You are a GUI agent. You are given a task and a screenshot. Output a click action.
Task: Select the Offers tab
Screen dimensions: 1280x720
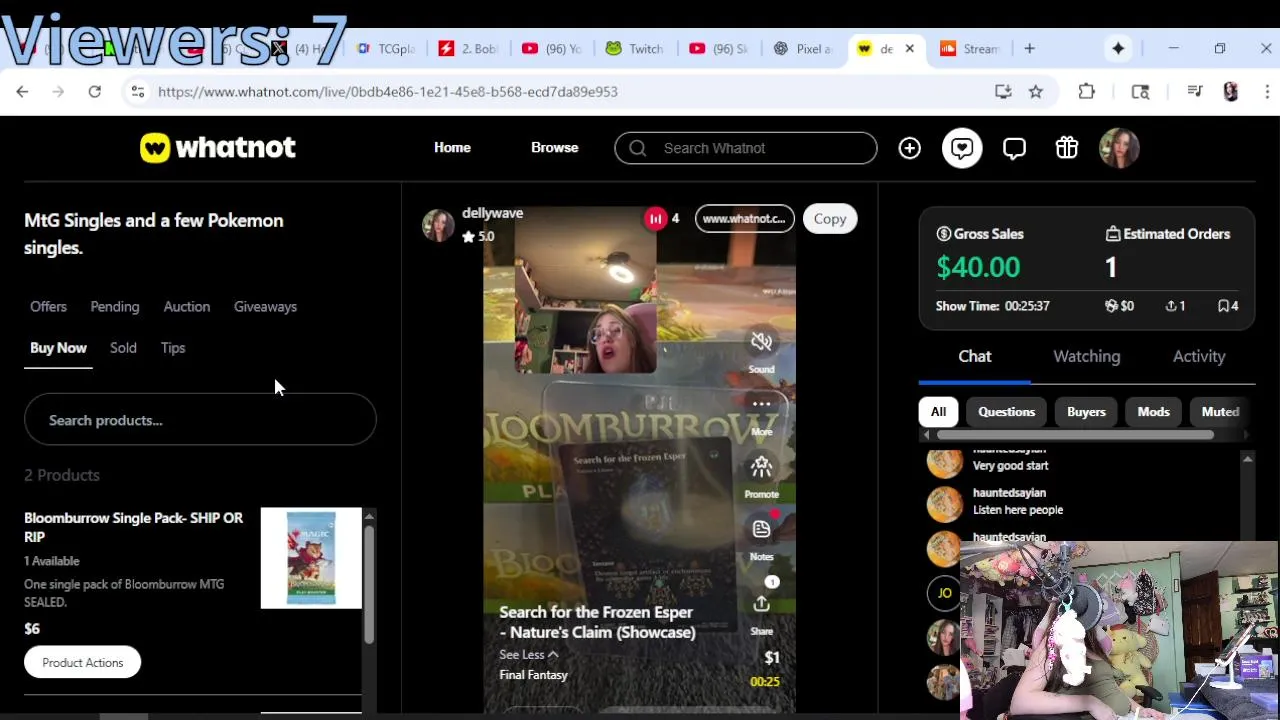click(48, 307)
